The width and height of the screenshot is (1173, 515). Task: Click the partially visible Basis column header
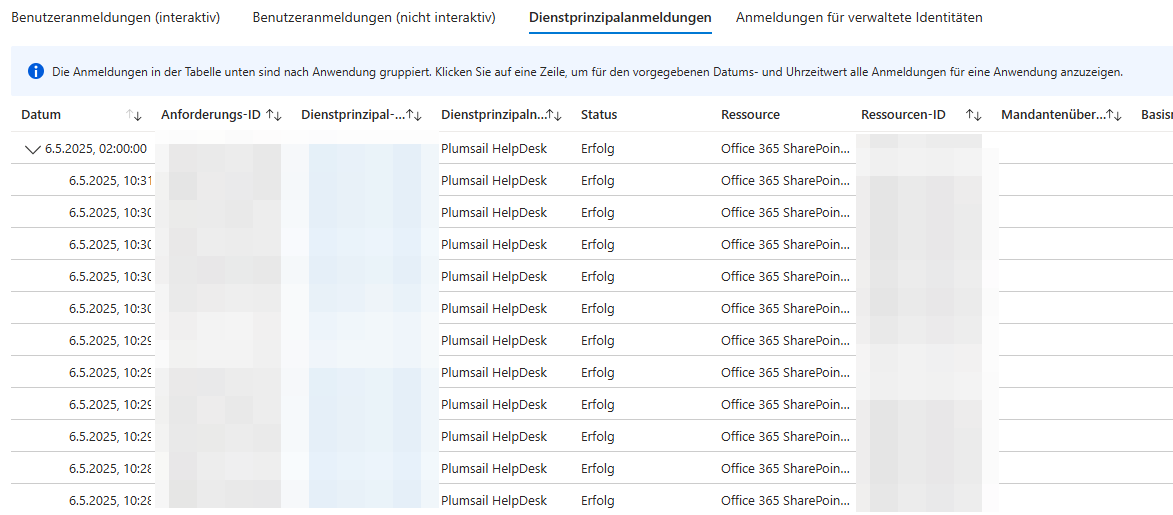[1156, 115]
